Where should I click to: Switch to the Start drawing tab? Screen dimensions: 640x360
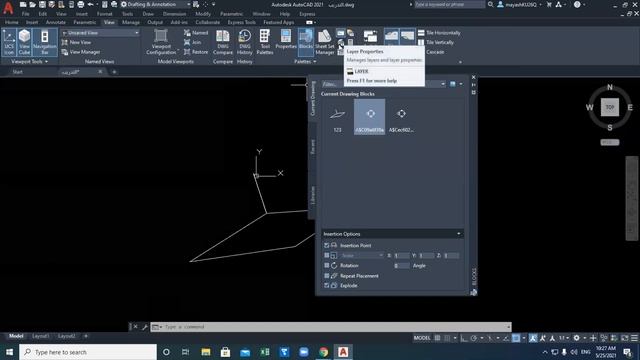coord(18,72)
